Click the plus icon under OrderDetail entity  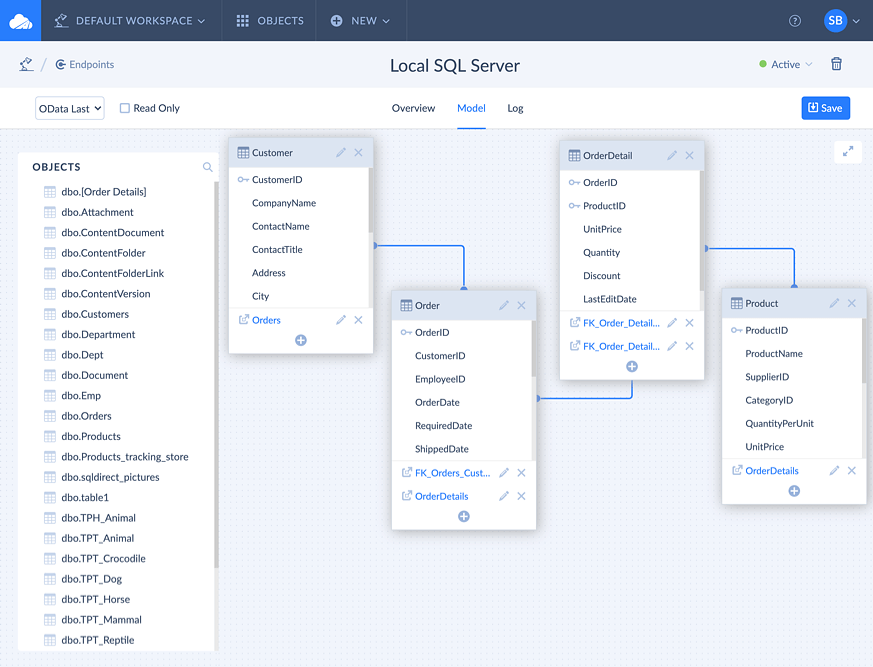(x=632, y=367)
